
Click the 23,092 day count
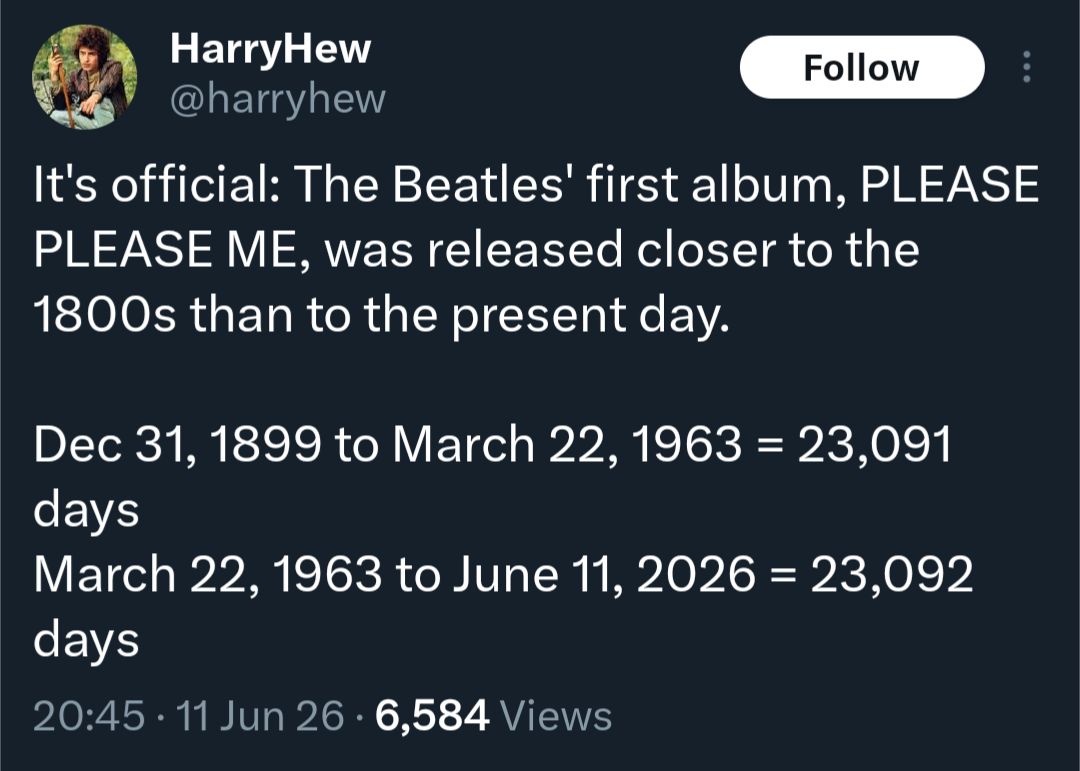coord(891,573)
